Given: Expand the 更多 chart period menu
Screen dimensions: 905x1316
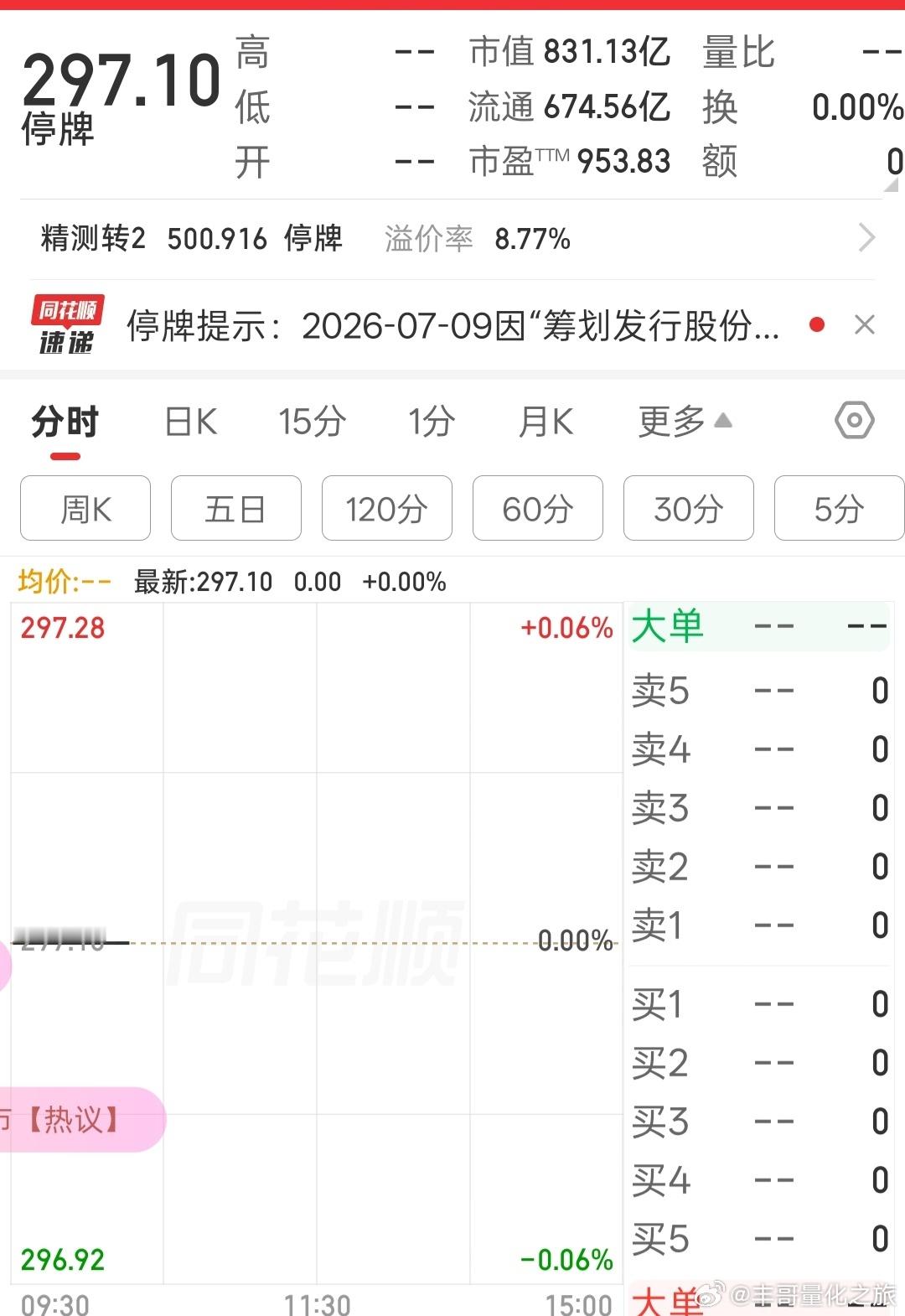Looking at the screenshot, I should (685, 421).
